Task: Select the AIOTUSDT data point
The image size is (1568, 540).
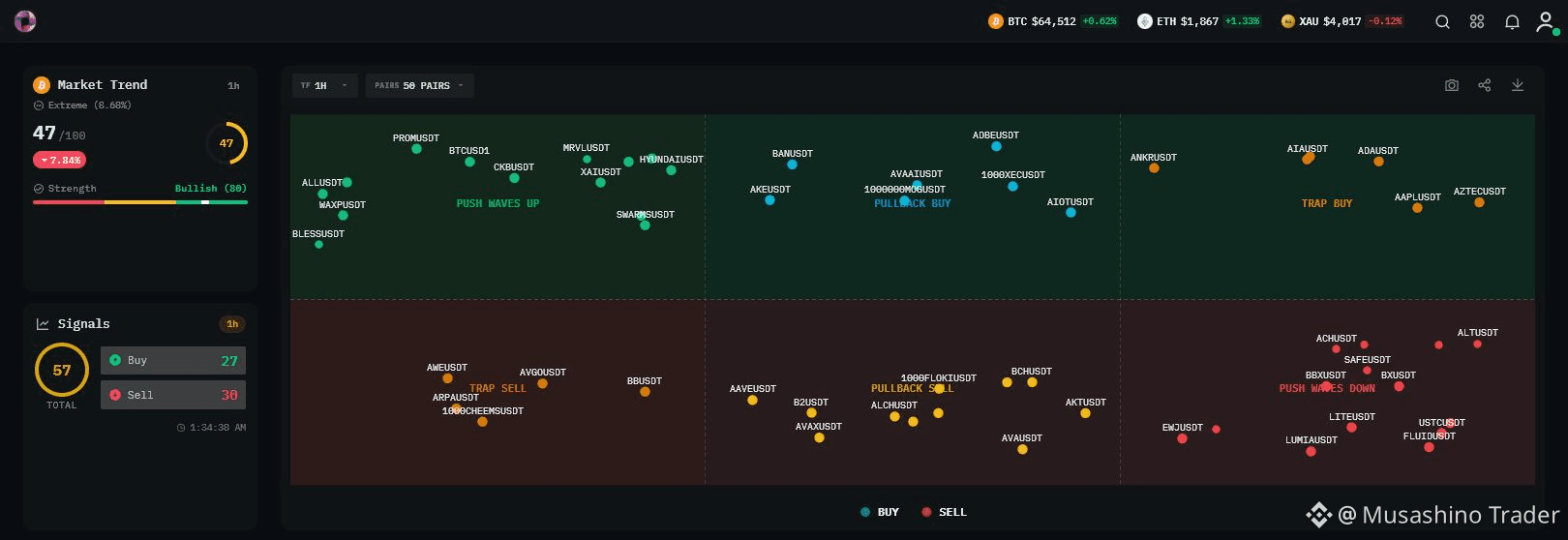Action: (x=1070, y=213)
